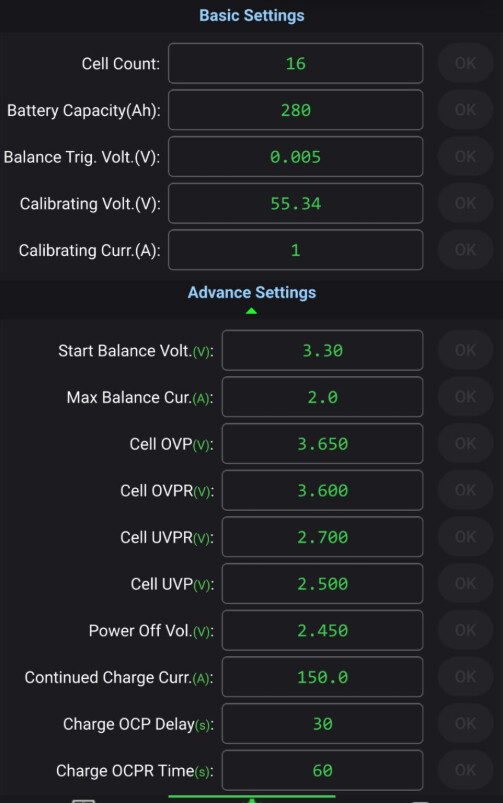Collapse Advance Settings with green arrow
Image resolution: width=503 pixels, height=803 pixels.
pos(251,311)
